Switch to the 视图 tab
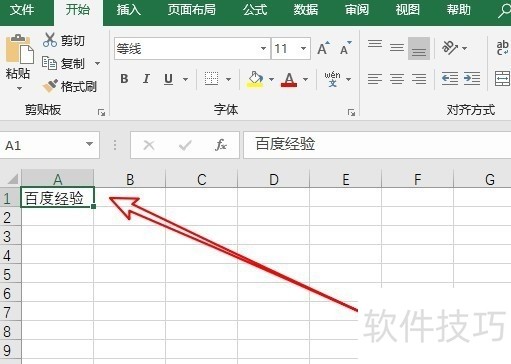 coord(407,10)
